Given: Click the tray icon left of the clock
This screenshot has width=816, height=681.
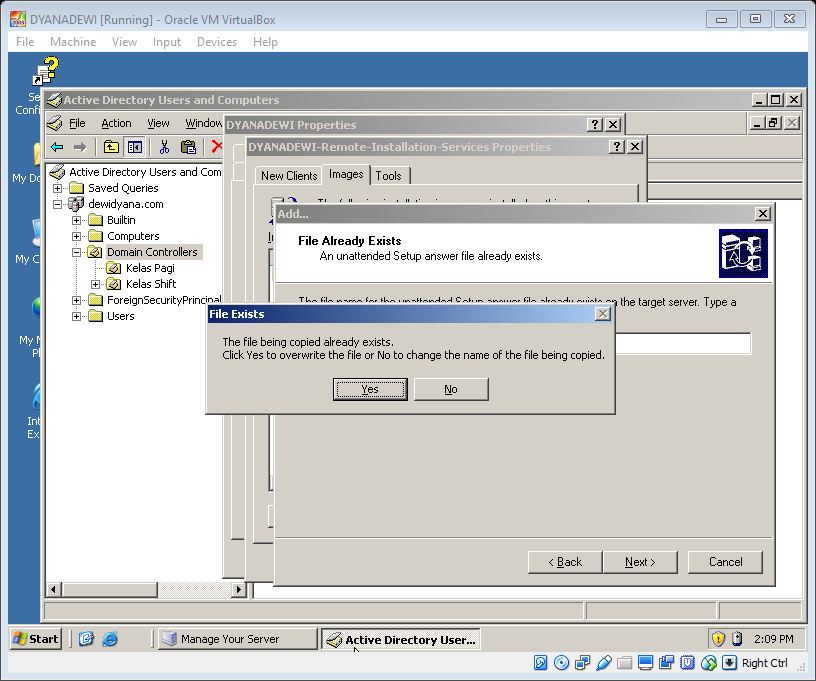Looking at the screenshot, I should (x=737, y=639).
